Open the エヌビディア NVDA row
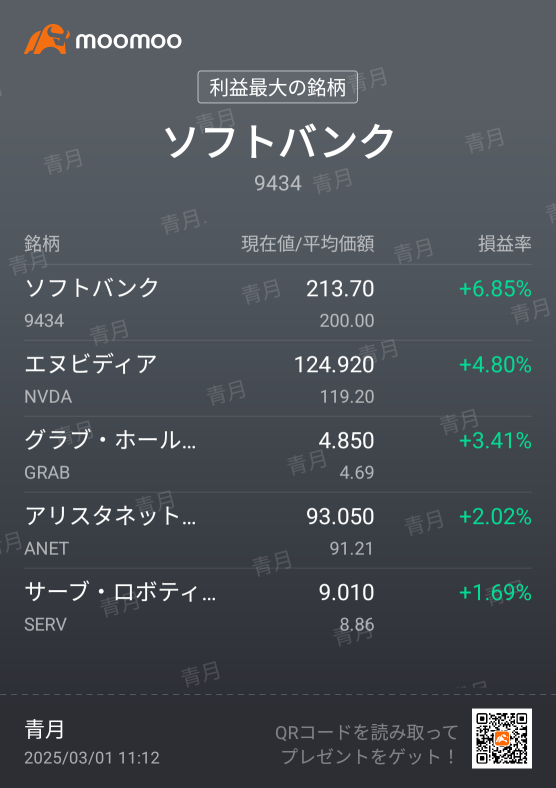 point(278,379)
